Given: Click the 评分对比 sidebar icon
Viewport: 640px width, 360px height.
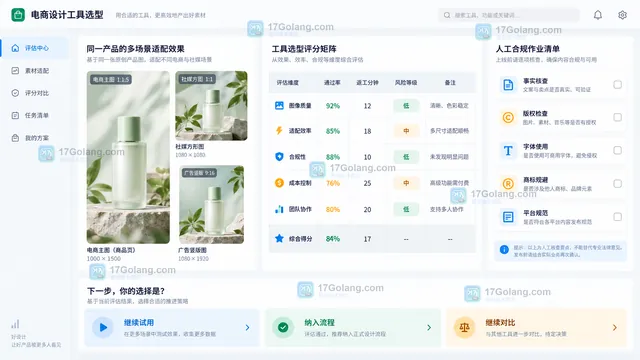Looking at the screenshot, I should coord(15,93).
